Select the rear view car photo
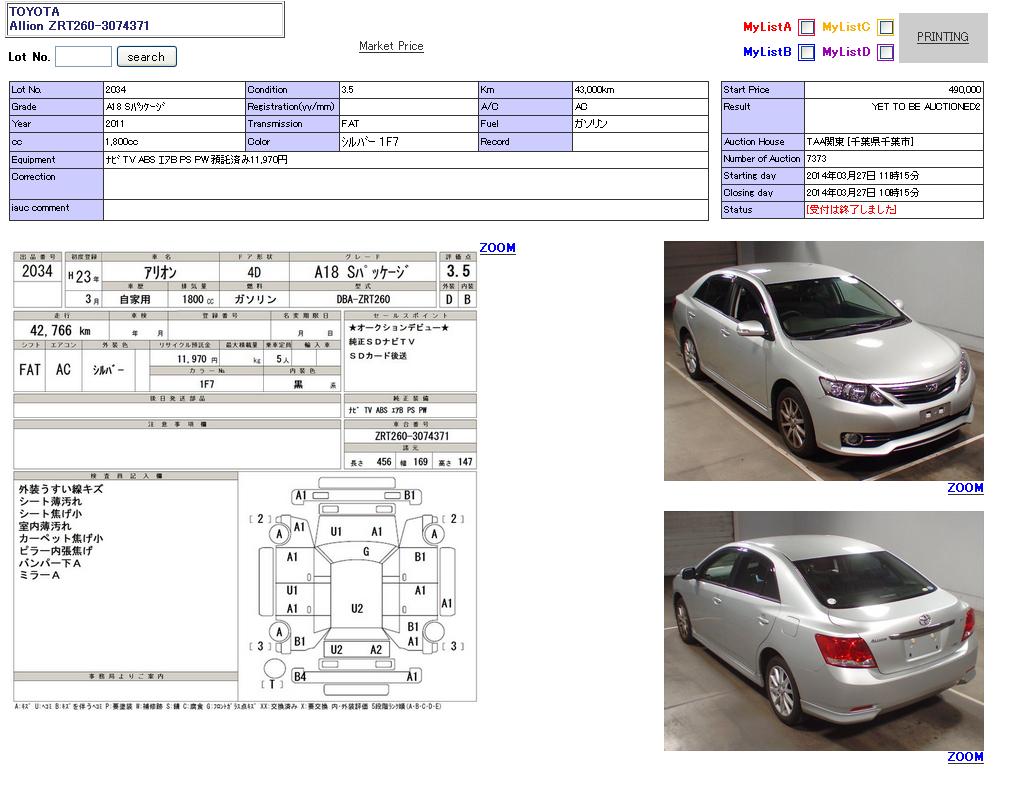This screenshot has height=804, width=1029. tap(823, 631)
